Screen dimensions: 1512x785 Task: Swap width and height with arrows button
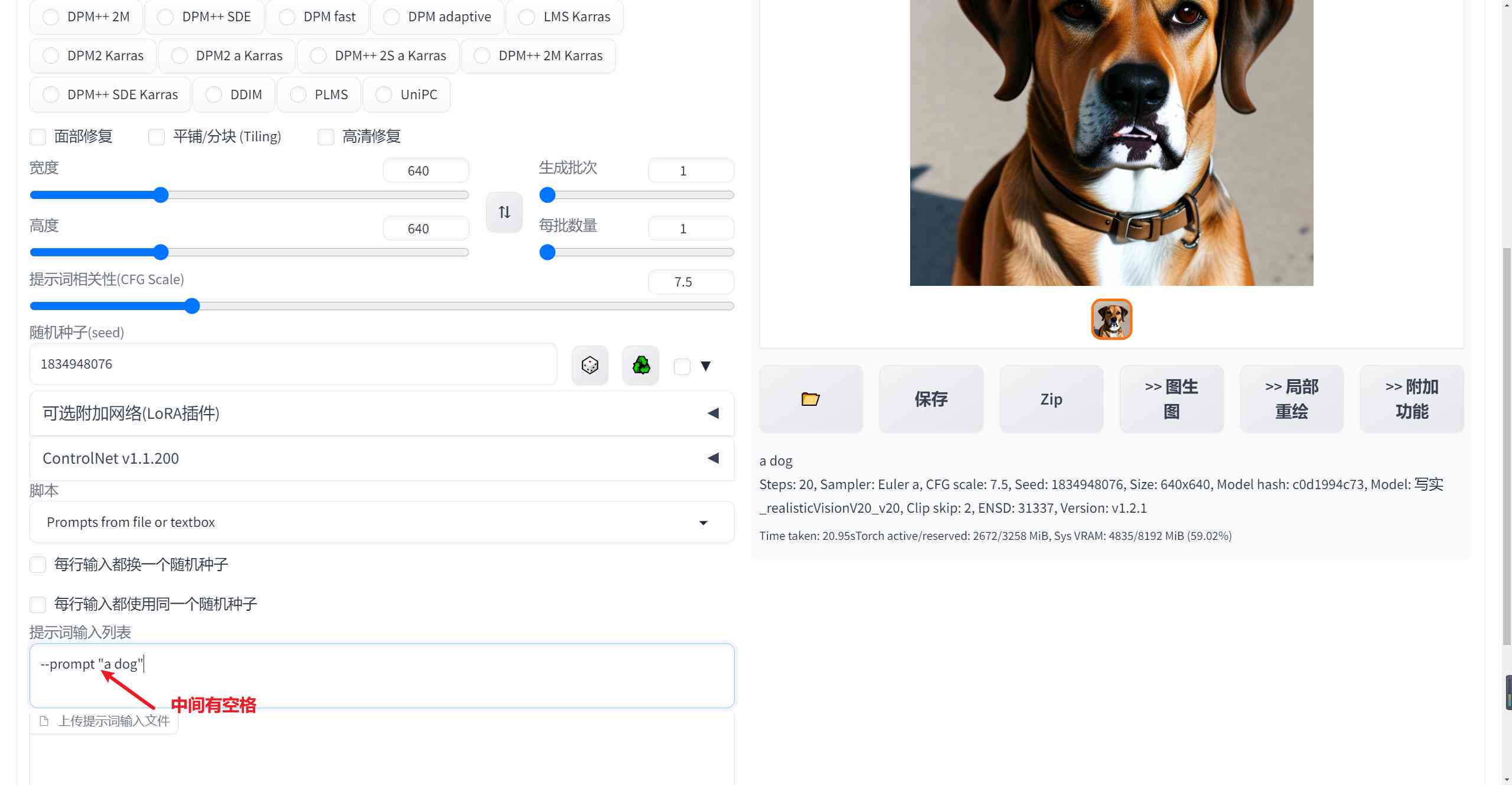click(504, 212)
